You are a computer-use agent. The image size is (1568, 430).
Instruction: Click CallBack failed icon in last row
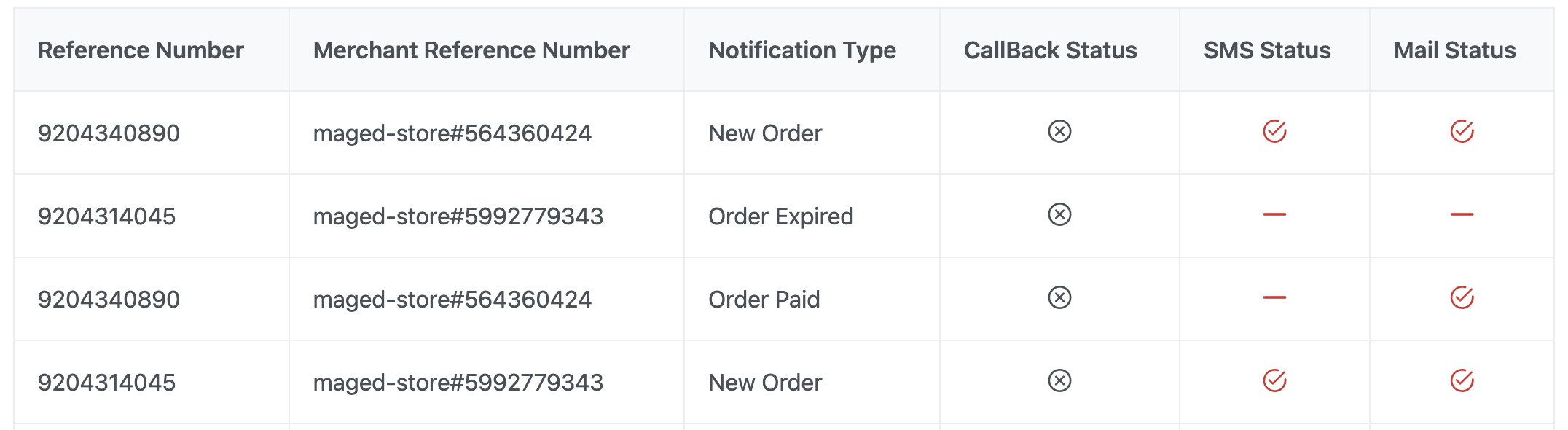[x=1059, y=380]
